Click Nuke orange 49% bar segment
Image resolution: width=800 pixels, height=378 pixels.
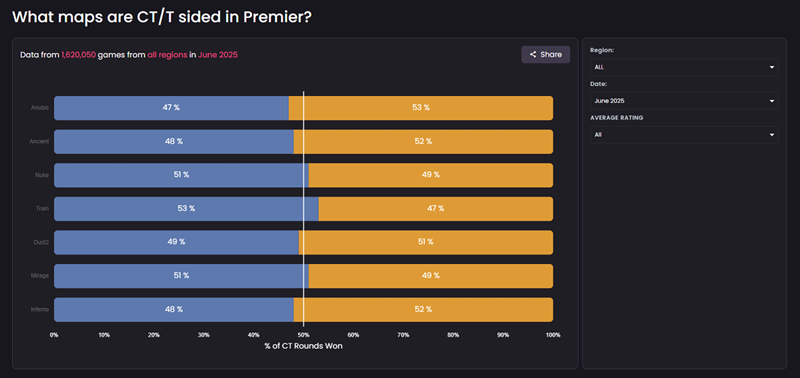(431, 175)
